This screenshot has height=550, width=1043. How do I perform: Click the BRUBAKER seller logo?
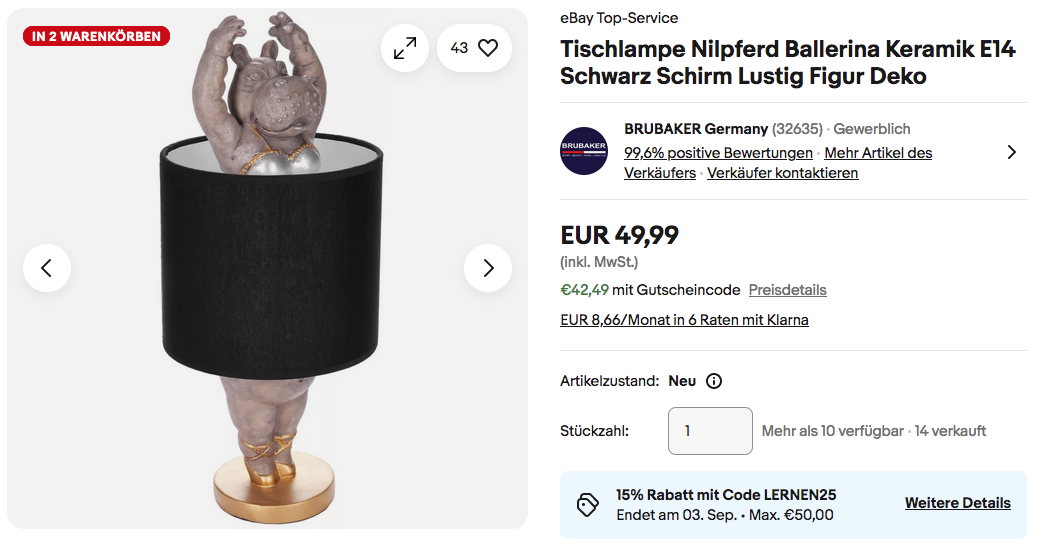584,151
